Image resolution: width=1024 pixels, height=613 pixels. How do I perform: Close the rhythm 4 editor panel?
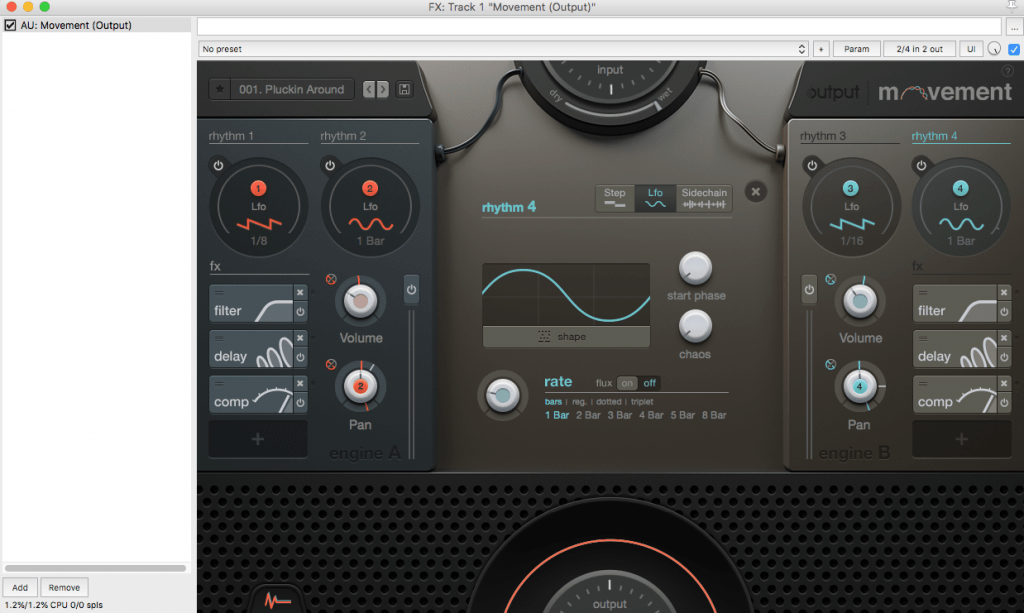[756, 192]
